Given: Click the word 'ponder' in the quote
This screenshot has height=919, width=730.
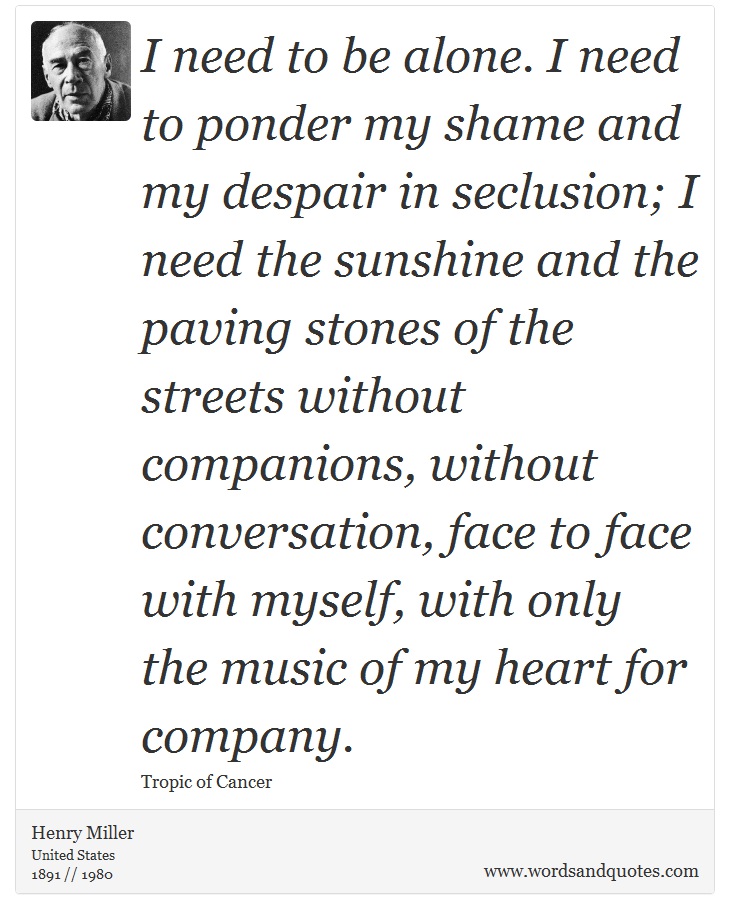Looking at the screenshot, I should pyautogui.click(x=272, y=126).
